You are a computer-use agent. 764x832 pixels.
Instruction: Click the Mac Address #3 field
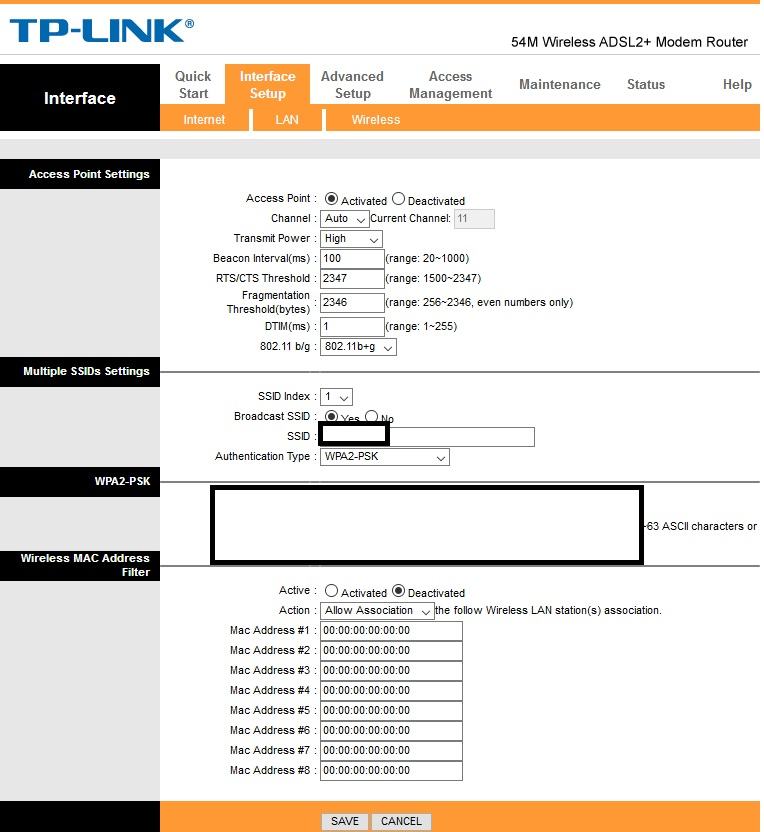(391, 671)
